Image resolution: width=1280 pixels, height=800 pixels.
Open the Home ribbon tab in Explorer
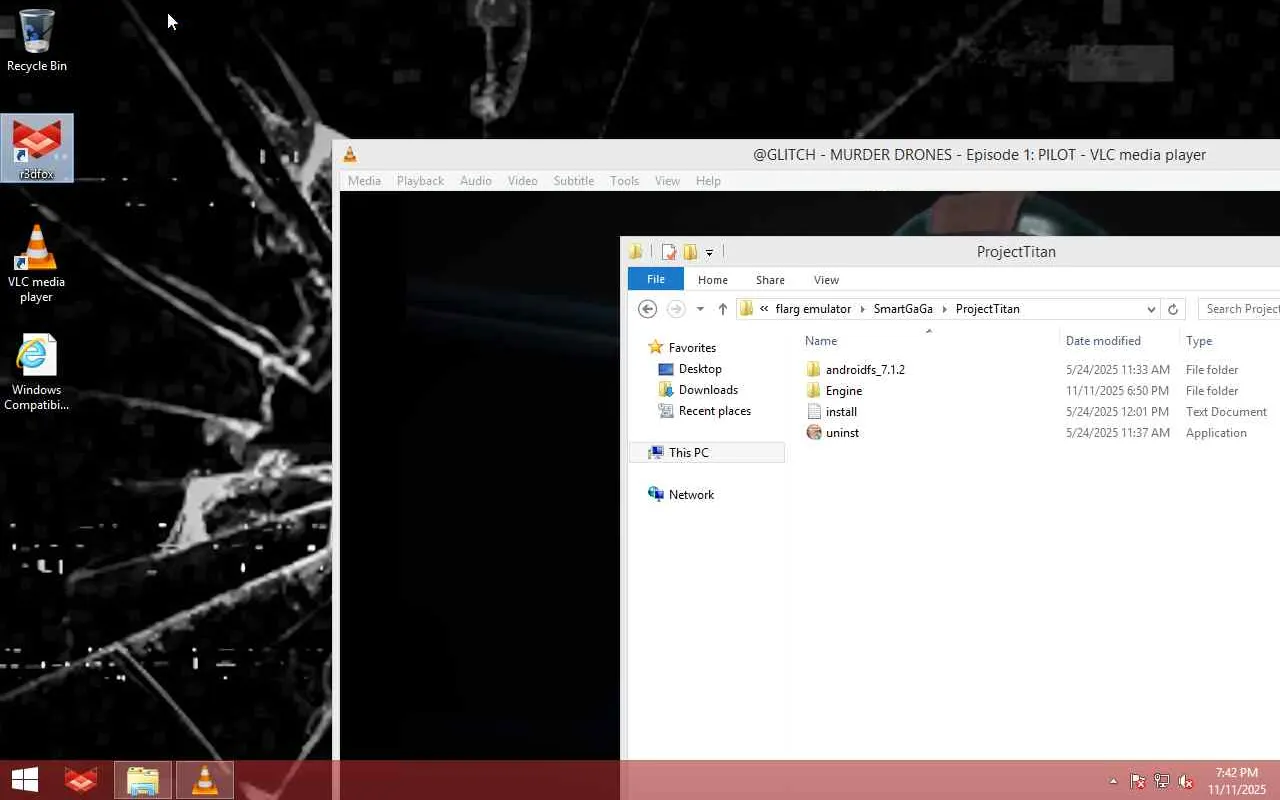point(713,280)
